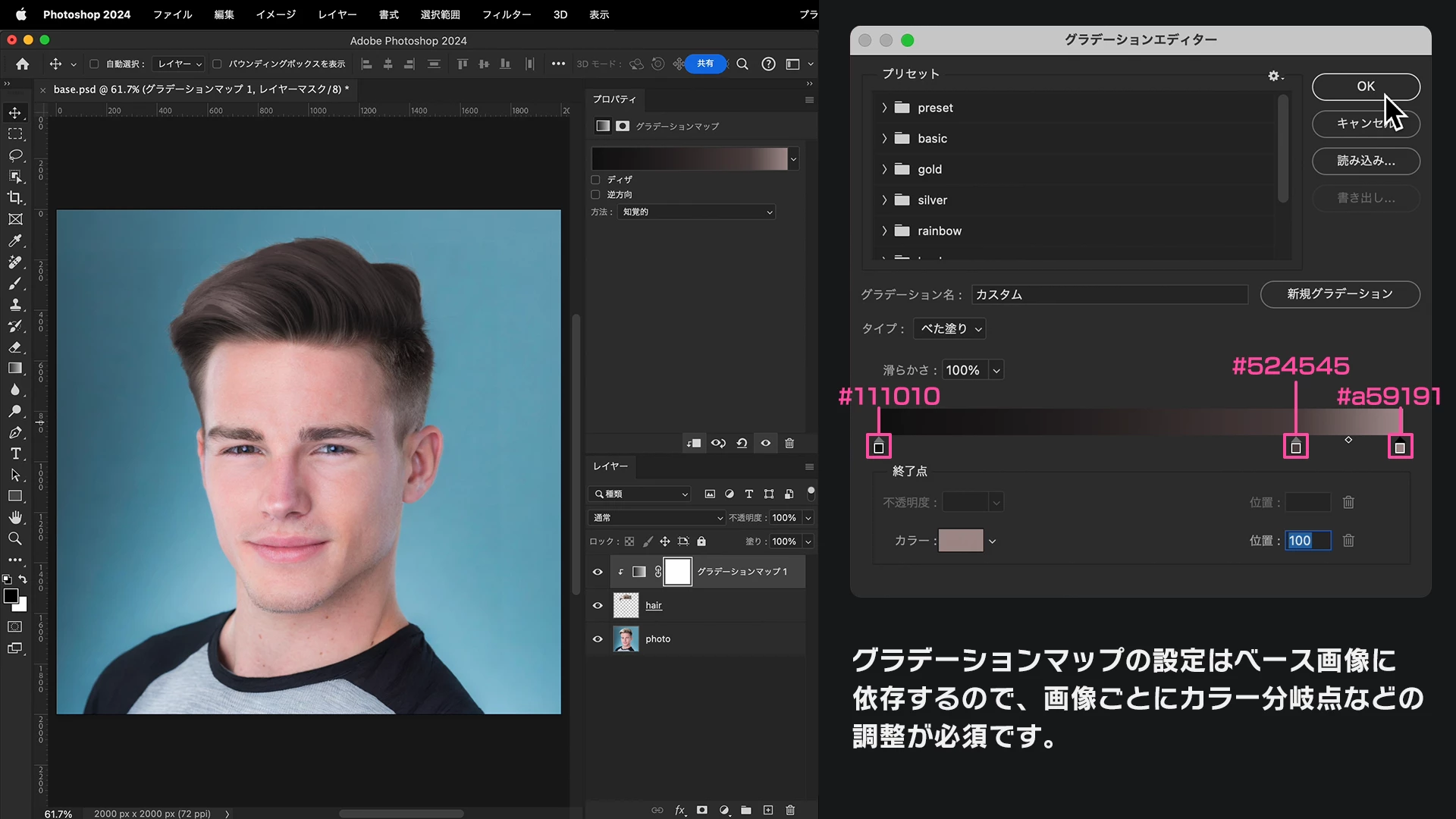Click the OK button
This screenshot has width=1456, height=819.
(x=1365, y=86)
